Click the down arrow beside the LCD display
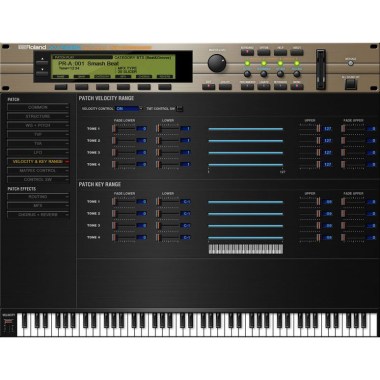This screenshot has width=380, height=380. tap(42, 71)
